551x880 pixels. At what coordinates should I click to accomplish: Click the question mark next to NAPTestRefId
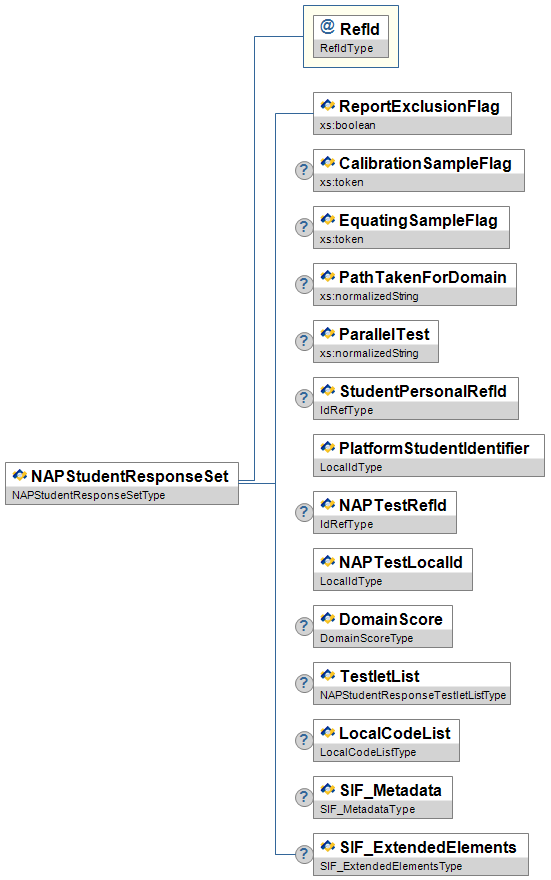click(304, 512)
